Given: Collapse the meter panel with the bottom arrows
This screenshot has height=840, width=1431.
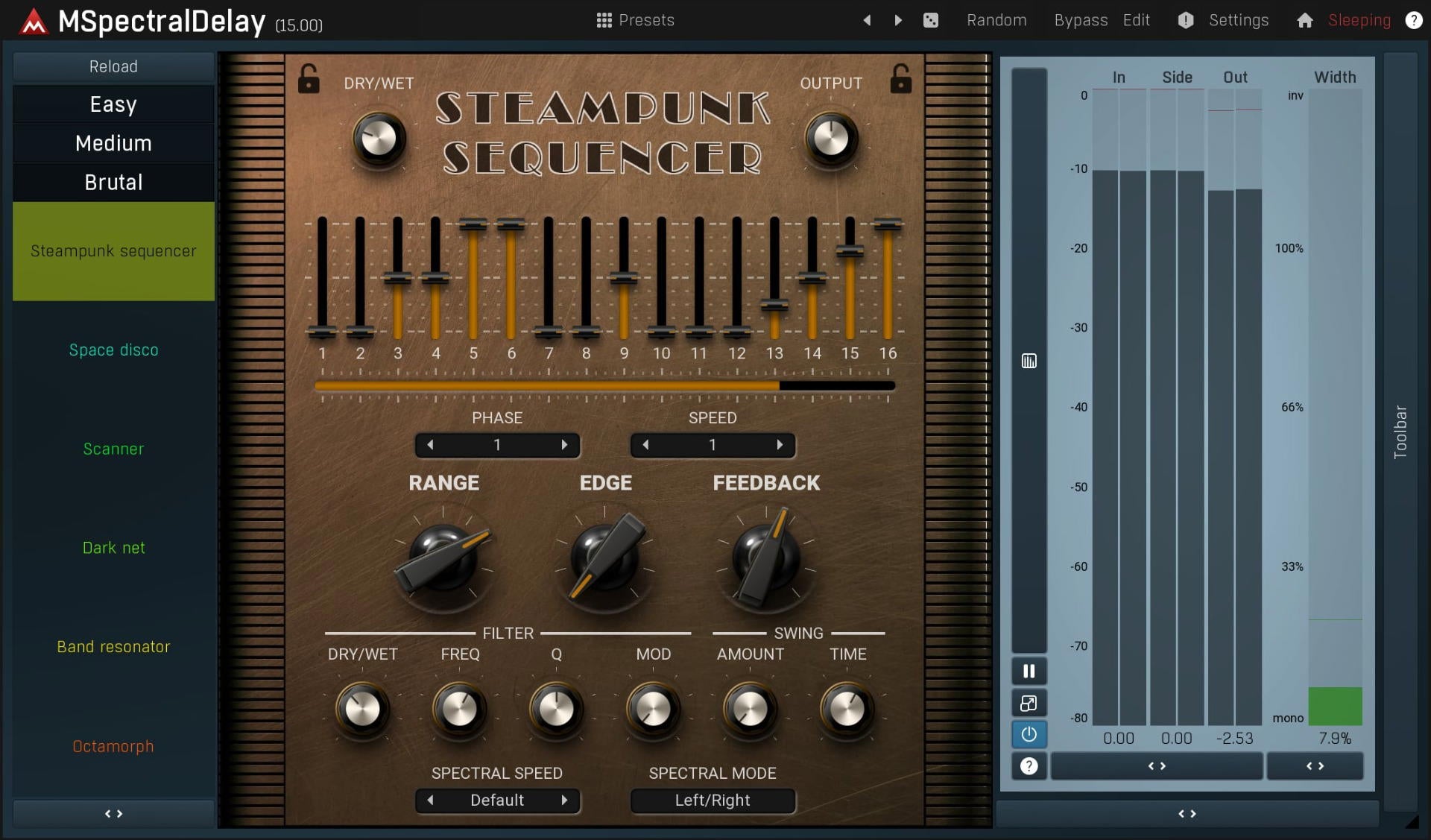Looking at the screenshot, I should pos(1187,813).
